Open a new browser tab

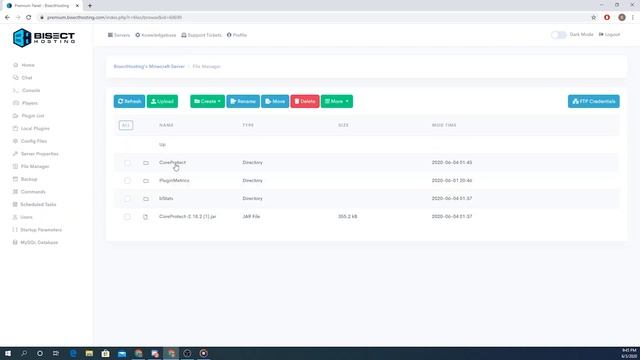[90, 6]
